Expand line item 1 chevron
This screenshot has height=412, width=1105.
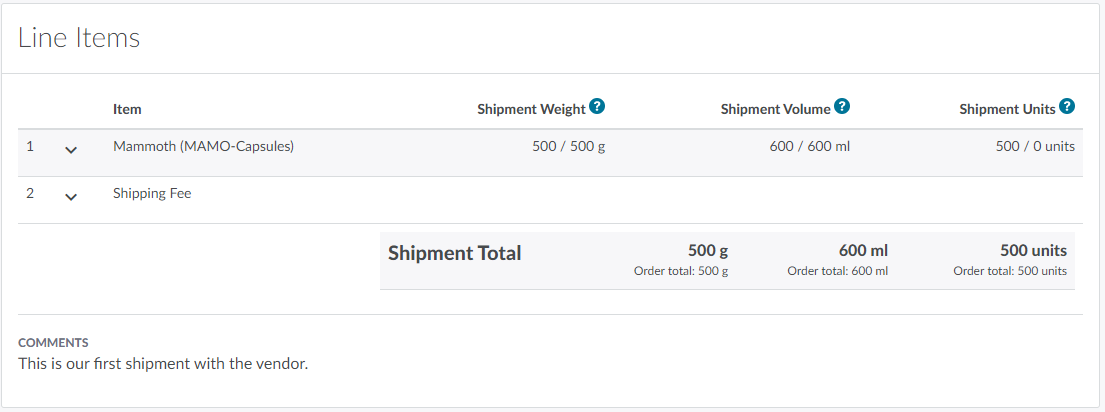(x=71, y=150)
